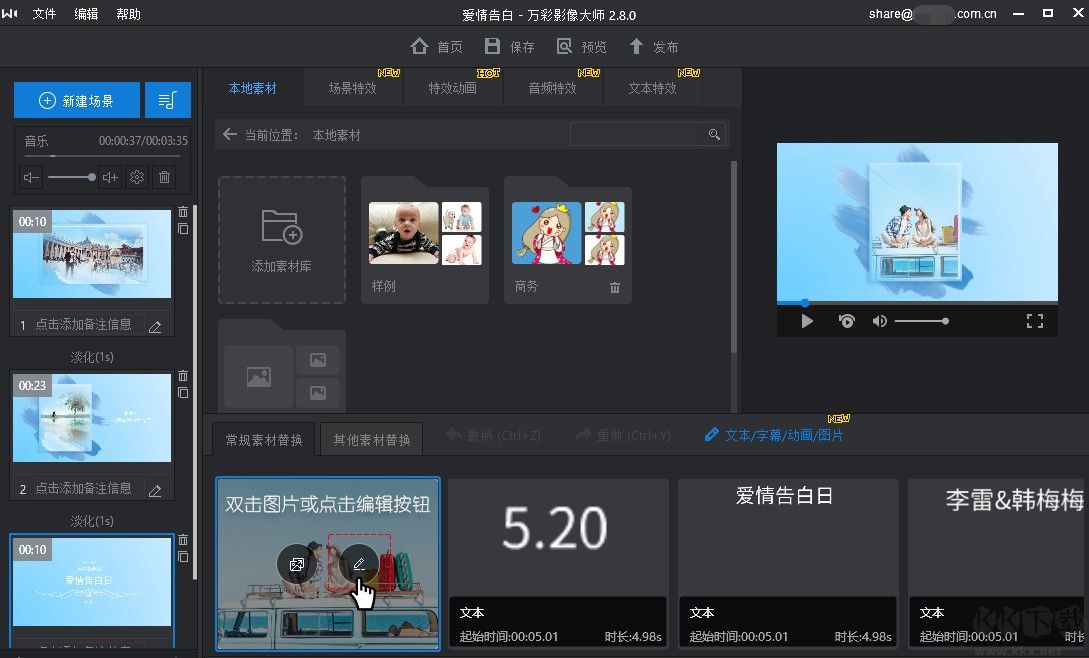Viewport: 1089px width, 658px height.
Task: Toggle the preview eye icon under the player
Action: click(x=845, y=321)
